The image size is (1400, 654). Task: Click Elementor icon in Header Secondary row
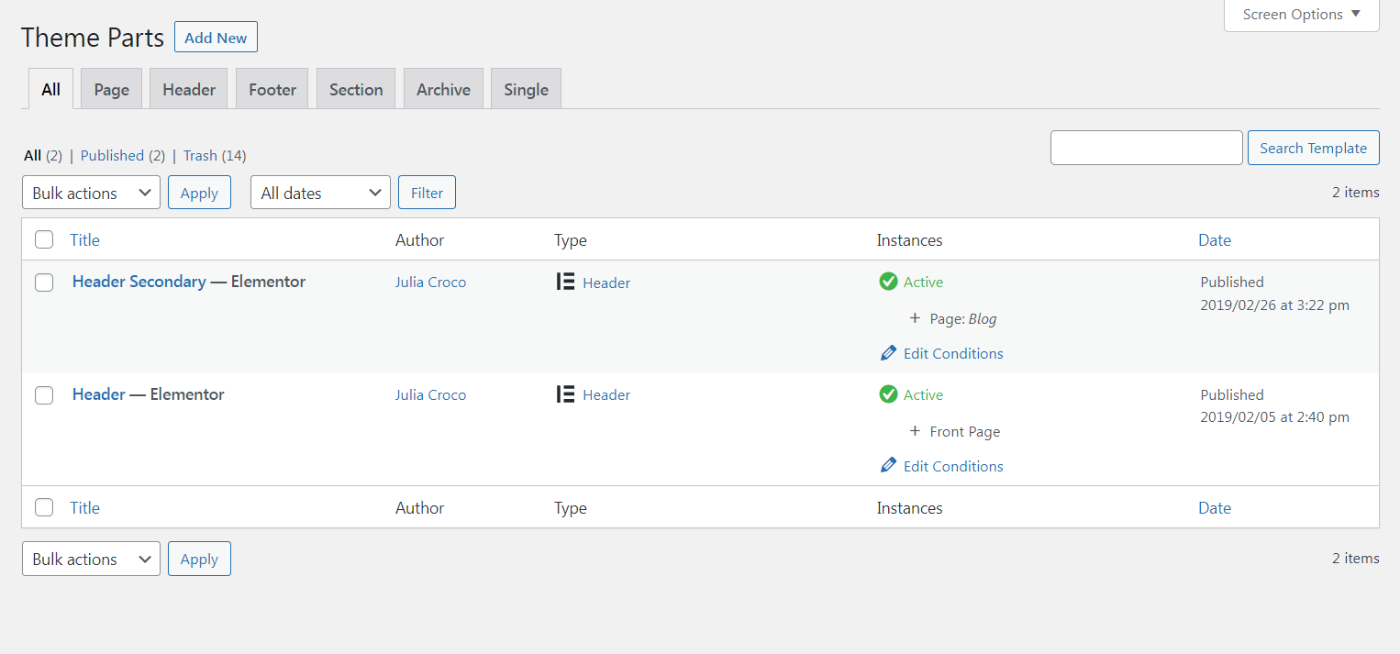click(565, 282)
